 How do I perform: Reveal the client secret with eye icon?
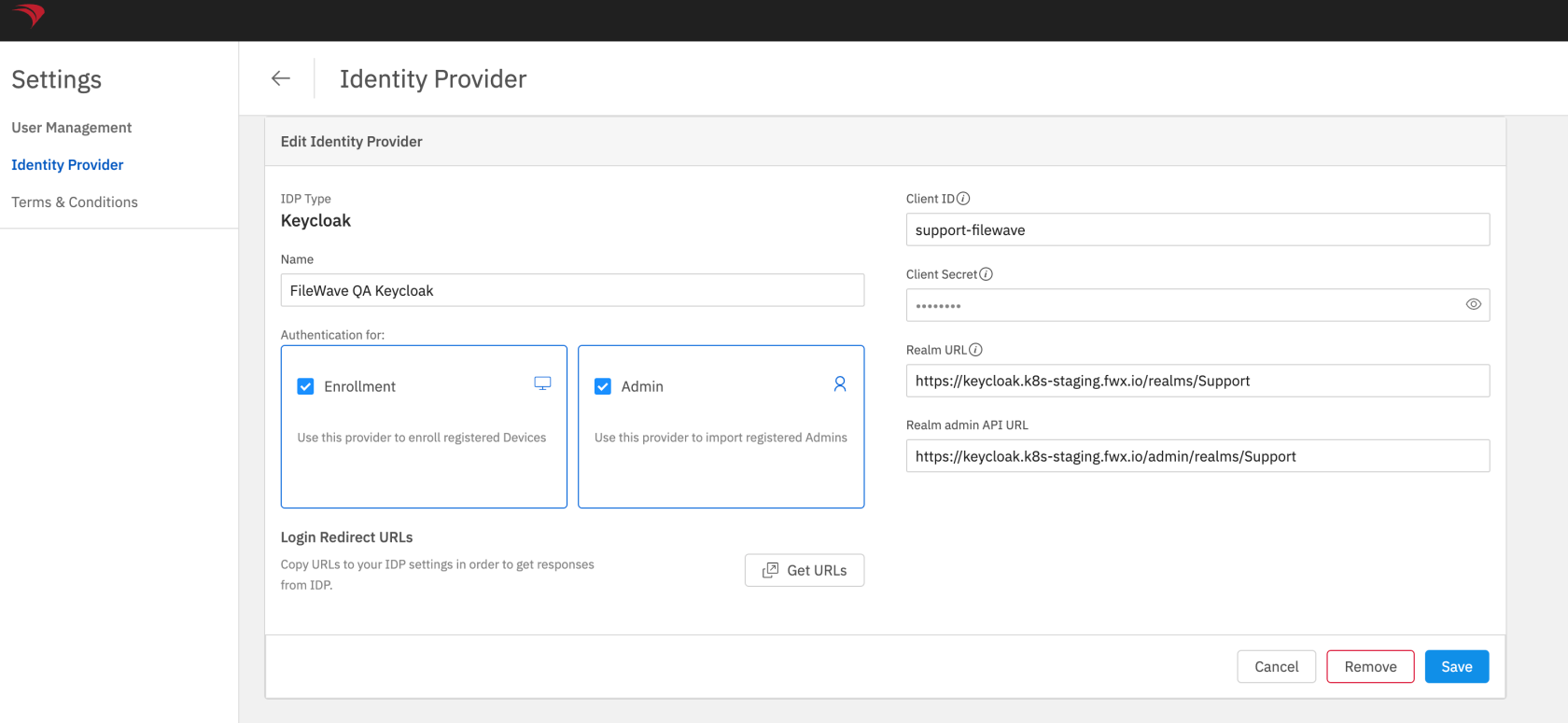tap(1473, 304)
